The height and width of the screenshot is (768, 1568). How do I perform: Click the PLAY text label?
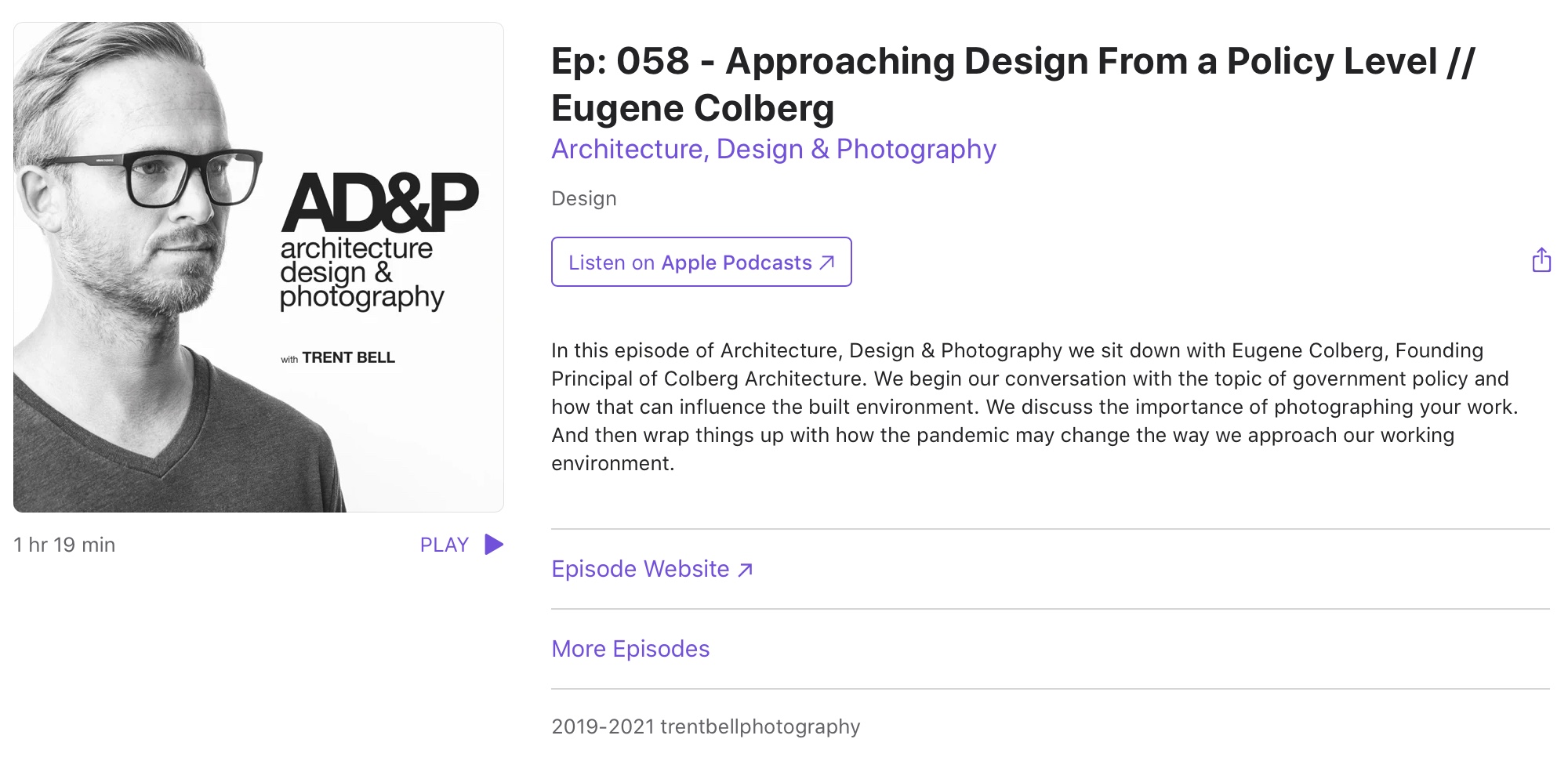443,544
